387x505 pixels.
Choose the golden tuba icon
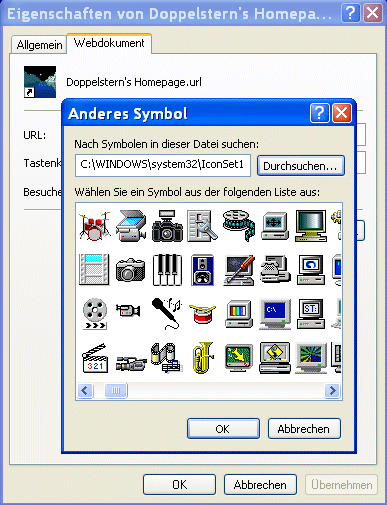click(203, 357)
